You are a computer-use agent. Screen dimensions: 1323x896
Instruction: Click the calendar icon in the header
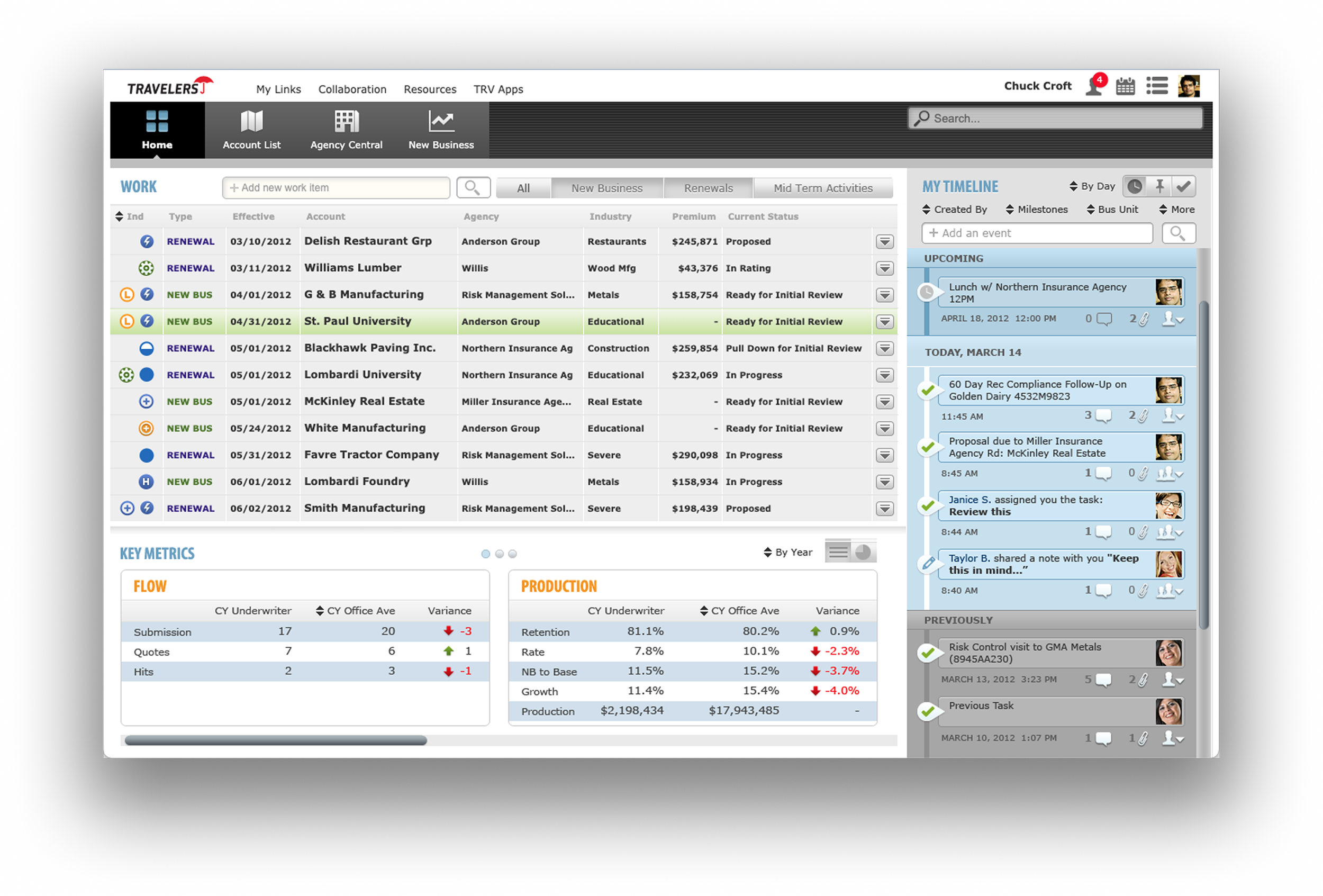tap(1125, 86)
